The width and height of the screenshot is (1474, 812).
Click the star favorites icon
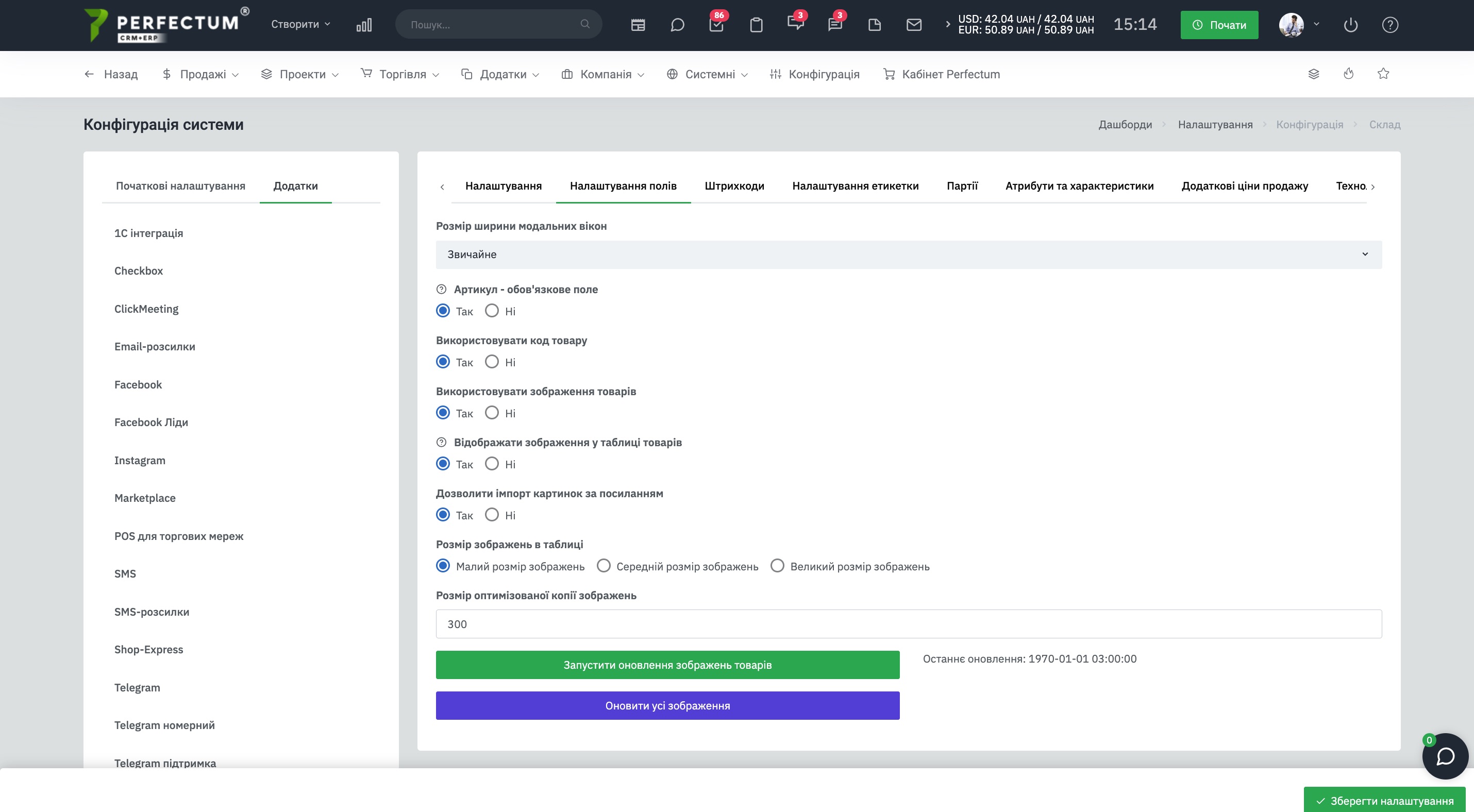[x=1383, y=74]
